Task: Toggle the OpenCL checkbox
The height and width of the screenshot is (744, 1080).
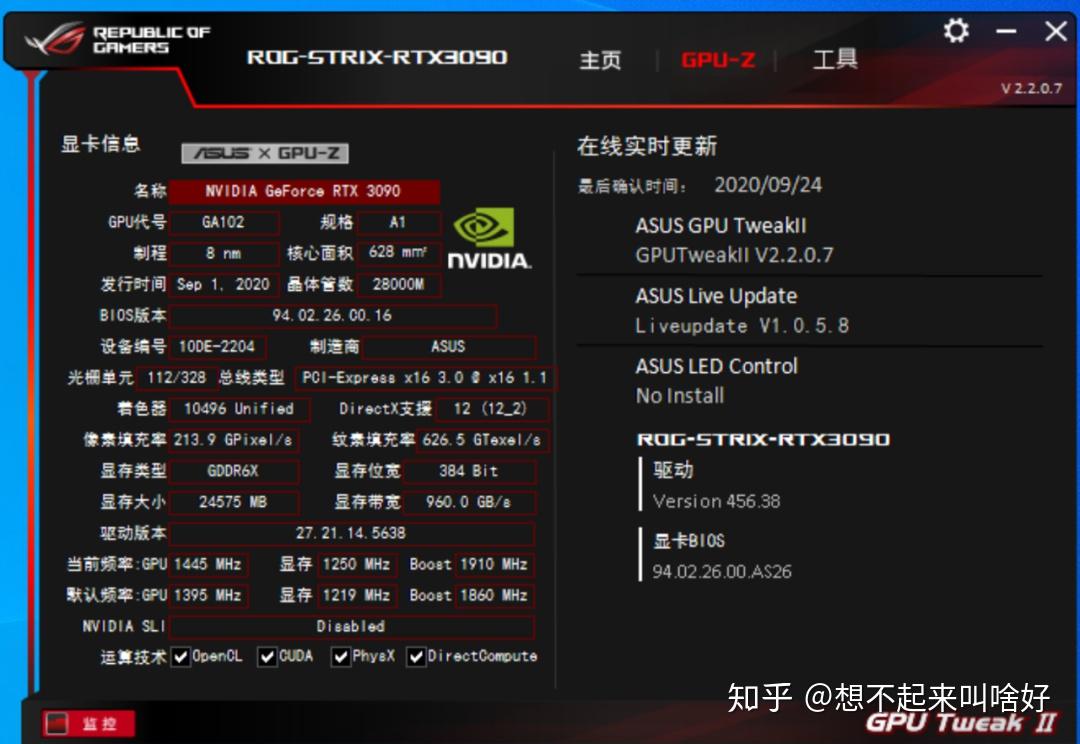Action: [x=180, y=657]
